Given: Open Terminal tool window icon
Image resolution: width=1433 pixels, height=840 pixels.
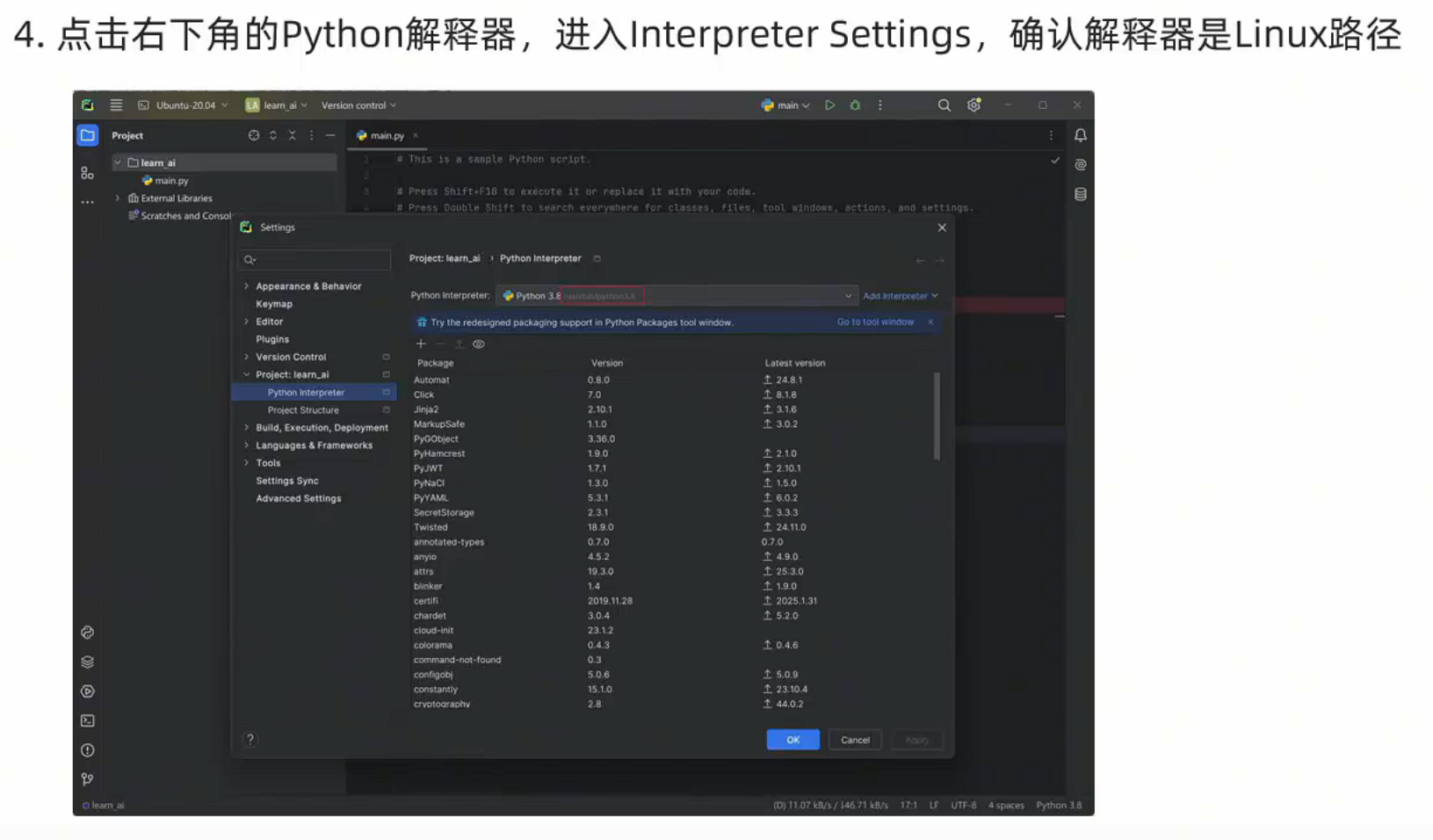Looking at the screenshot, I should (87, 721).
